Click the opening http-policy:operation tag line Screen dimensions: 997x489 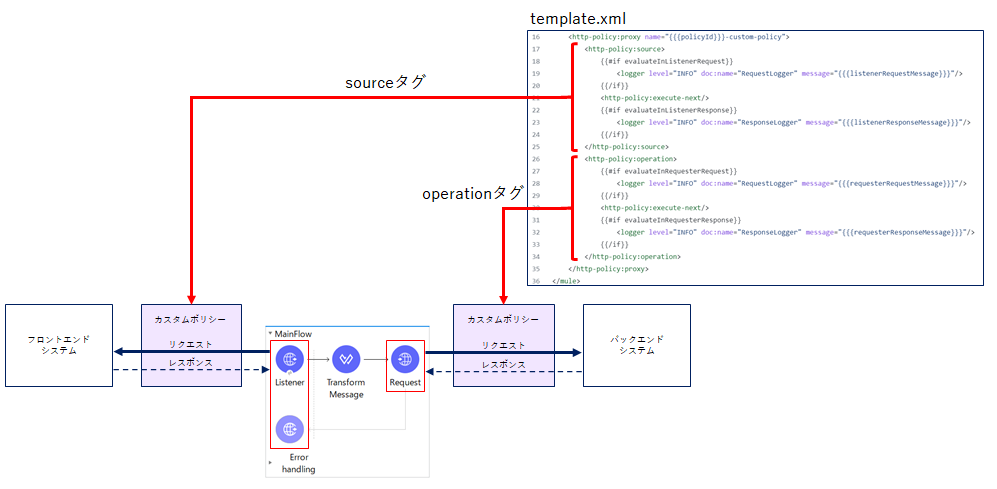click(x=630, y=159)
